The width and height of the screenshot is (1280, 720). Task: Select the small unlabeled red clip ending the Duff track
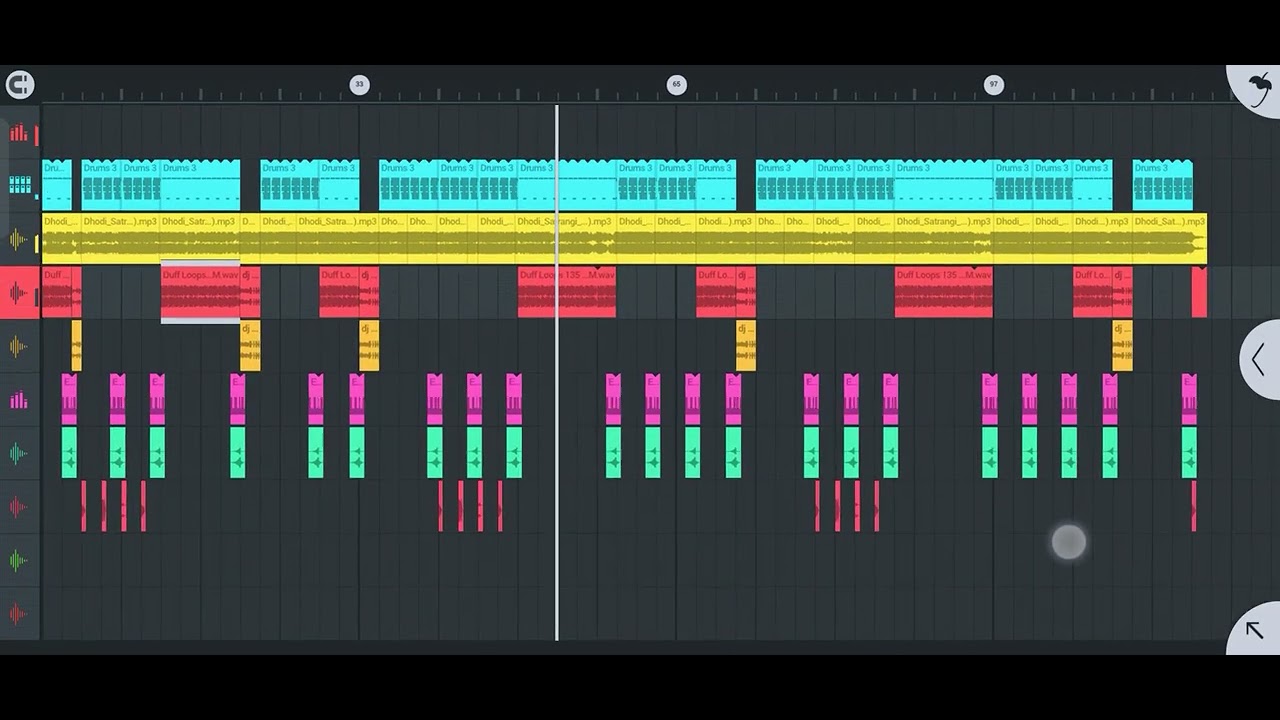click(1199, 293)
